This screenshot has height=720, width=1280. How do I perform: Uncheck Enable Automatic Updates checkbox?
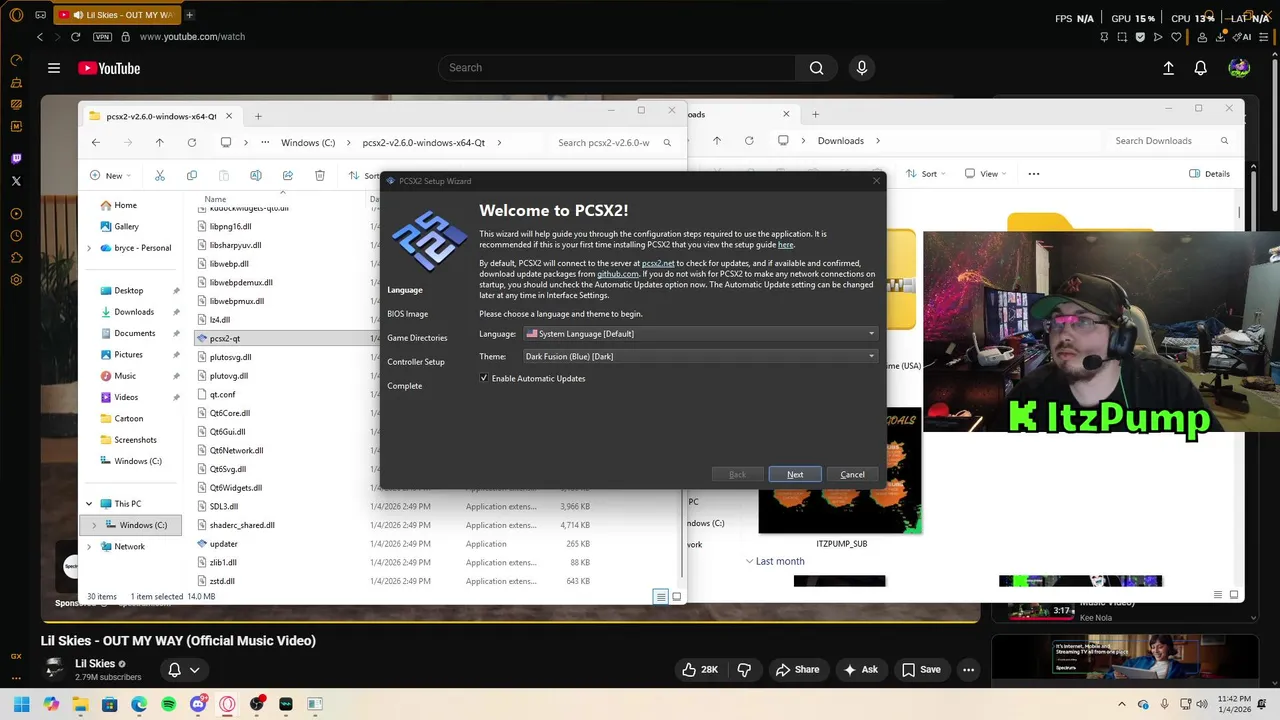484,378
